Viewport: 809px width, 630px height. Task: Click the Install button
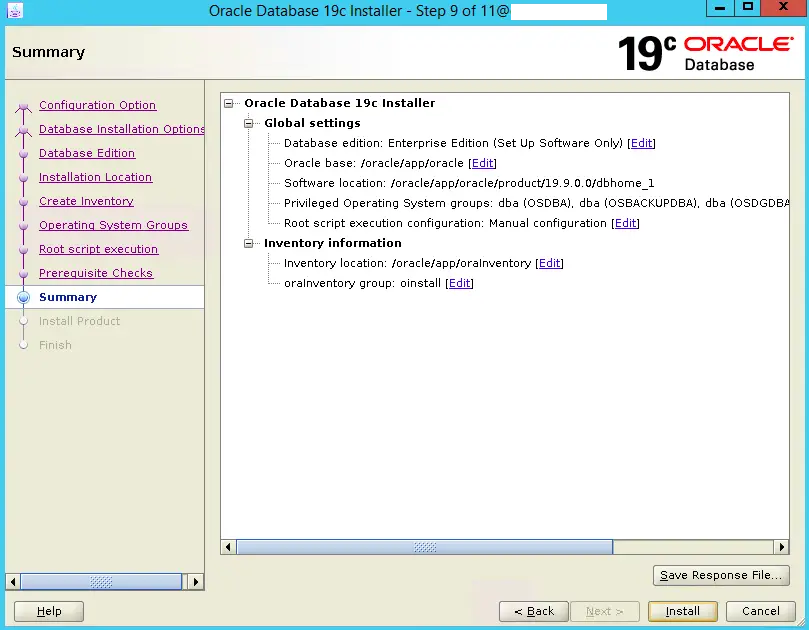click(683, 611)
